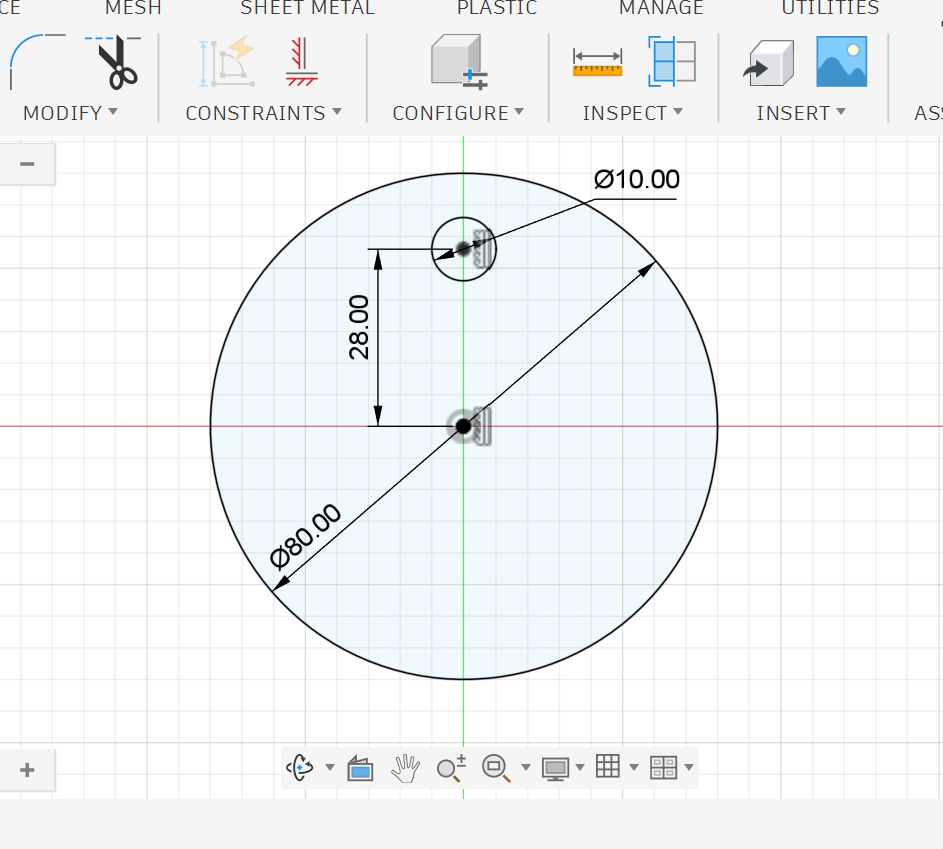Select the 28.00 vertical dimension
Viewport: 943px width, 849px height.
pyautogui.click(x=359, y=328)
